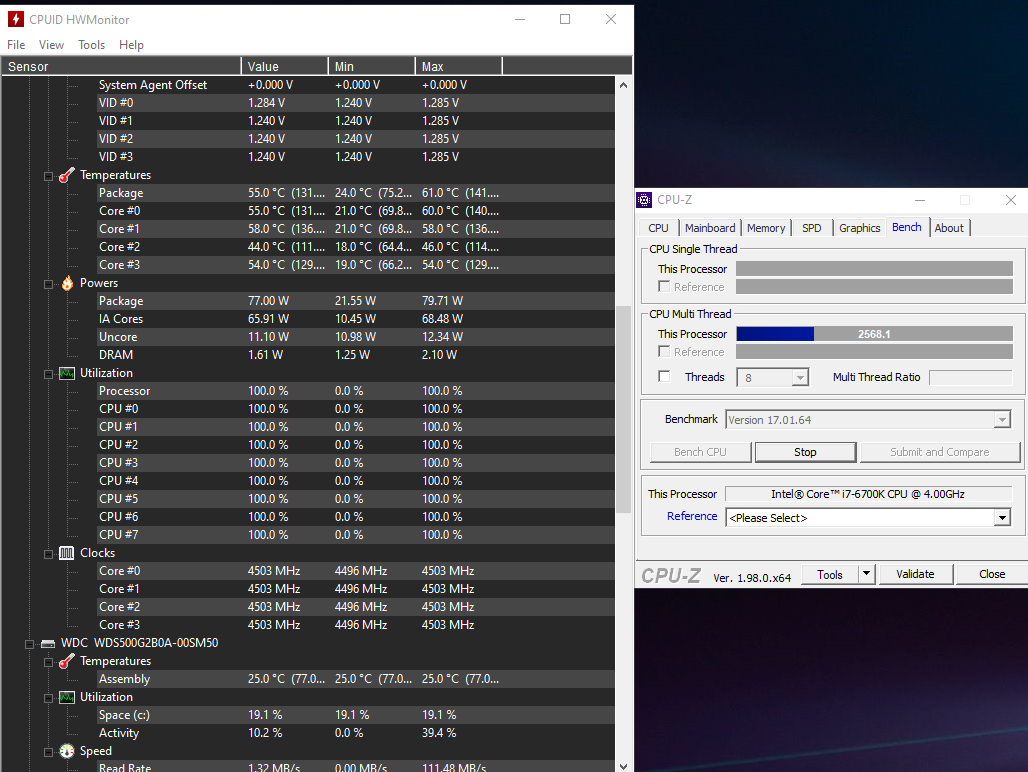
Task: Switch to the CPU tab in CPU-Z
Action: [x=658, y=228]
